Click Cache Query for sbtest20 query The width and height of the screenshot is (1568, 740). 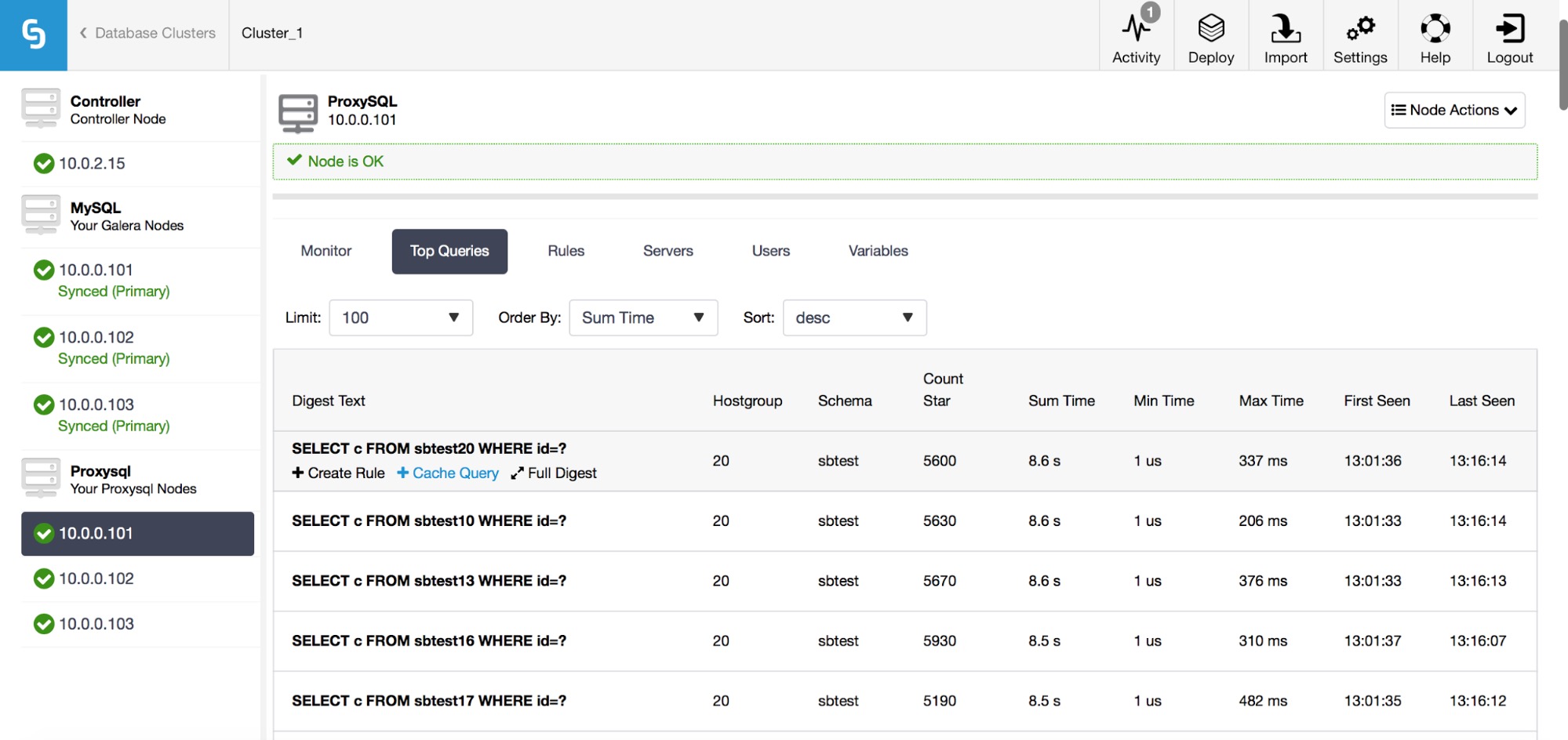pyautogui.click(x=447, y=473)
